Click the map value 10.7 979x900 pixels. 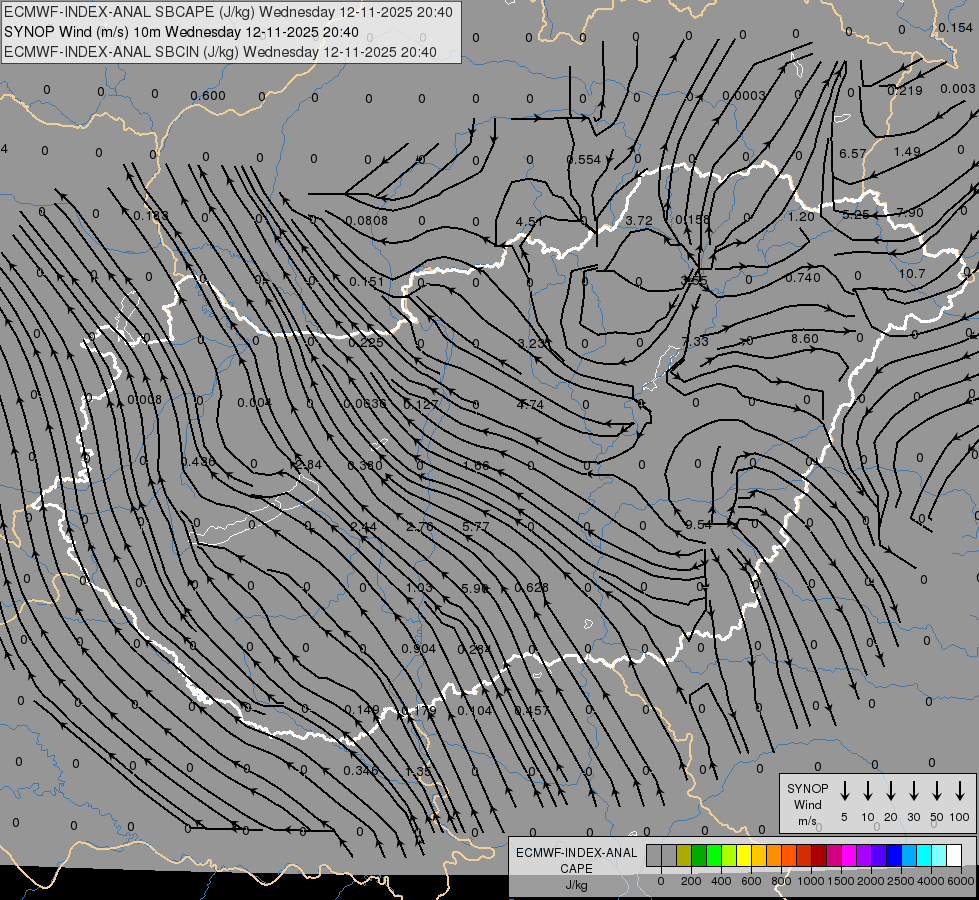912,274
